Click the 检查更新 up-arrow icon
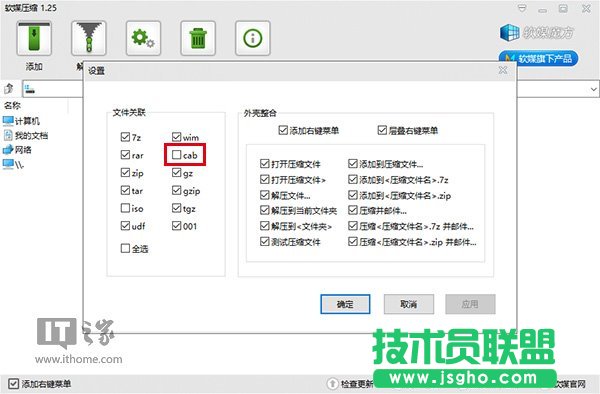 [333, 383]
